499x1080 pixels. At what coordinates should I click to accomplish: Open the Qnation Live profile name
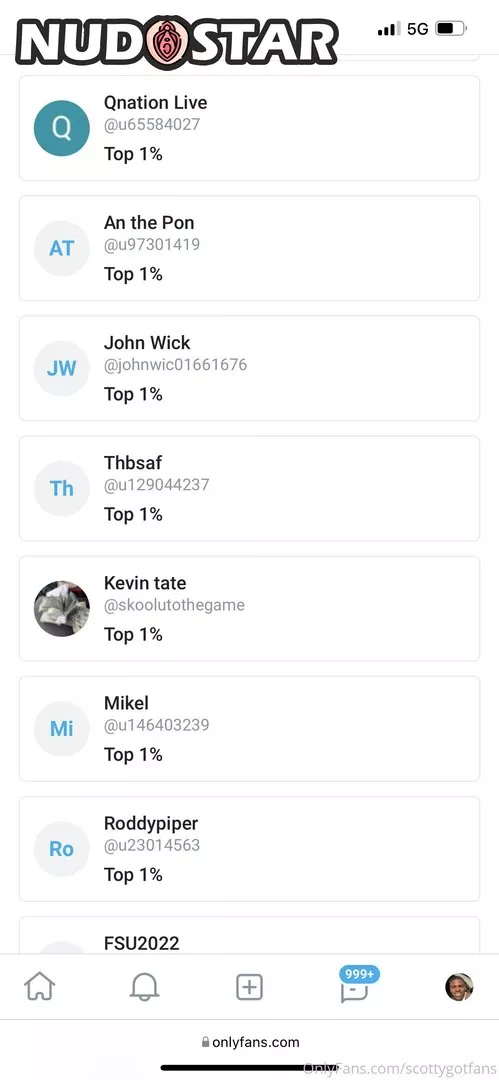tap(155, 103)
